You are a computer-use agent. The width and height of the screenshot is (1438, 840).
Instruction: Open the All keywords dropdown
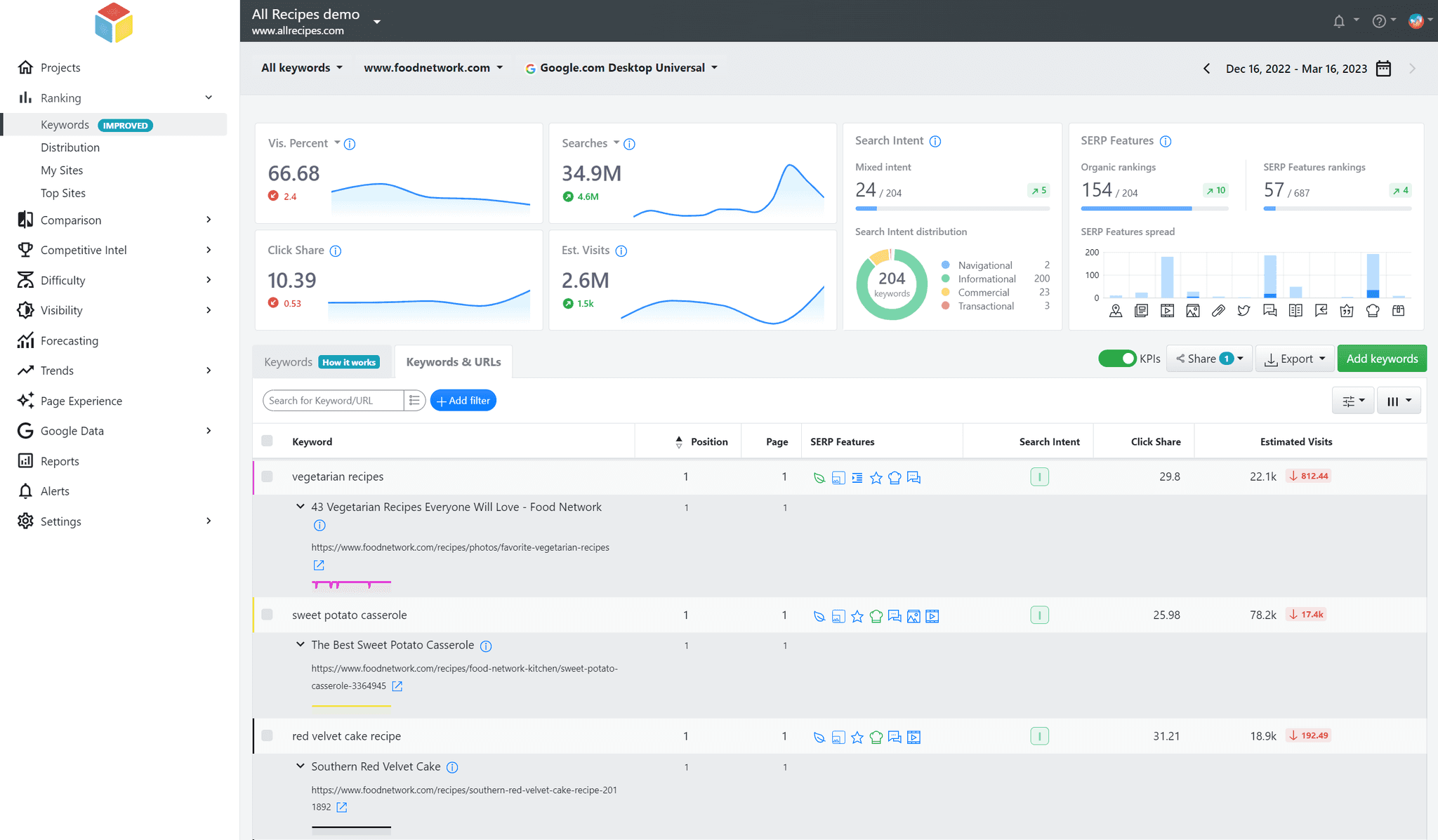(301, 67)
